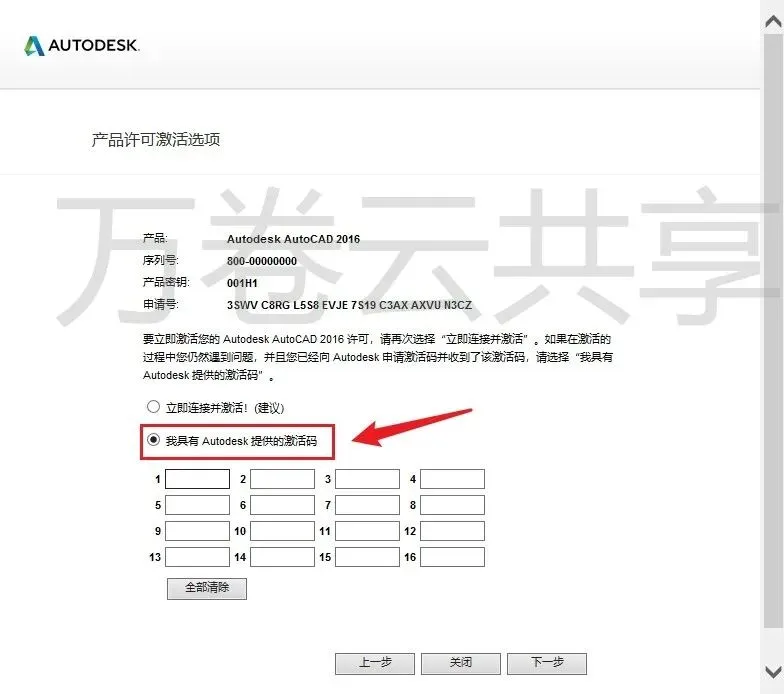Click the 产品密钥 label
Viewport: 784px width, 694px height.
point(166,282)
